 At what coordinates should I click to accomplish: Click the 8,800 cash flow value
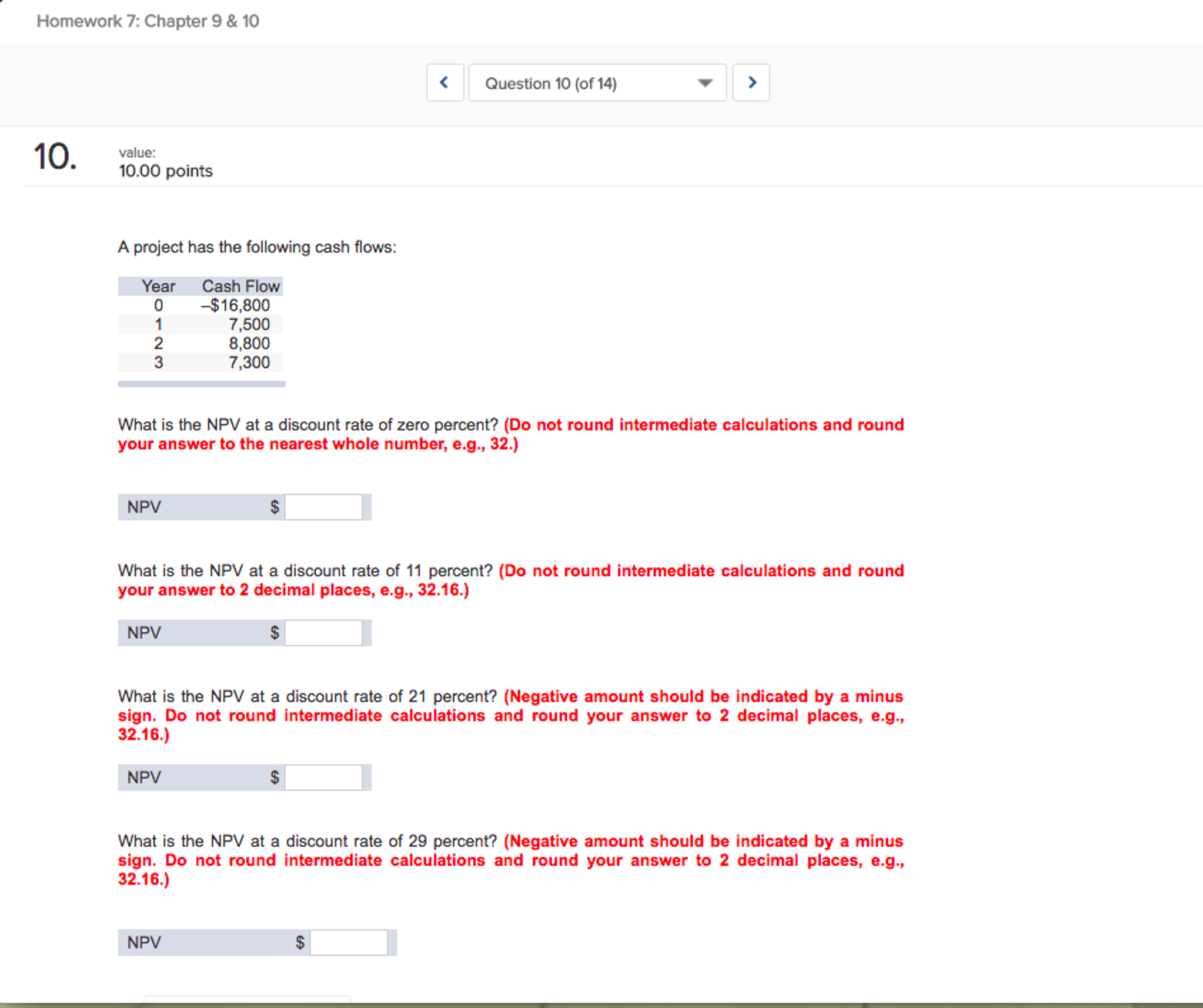(x=249, y=343)
